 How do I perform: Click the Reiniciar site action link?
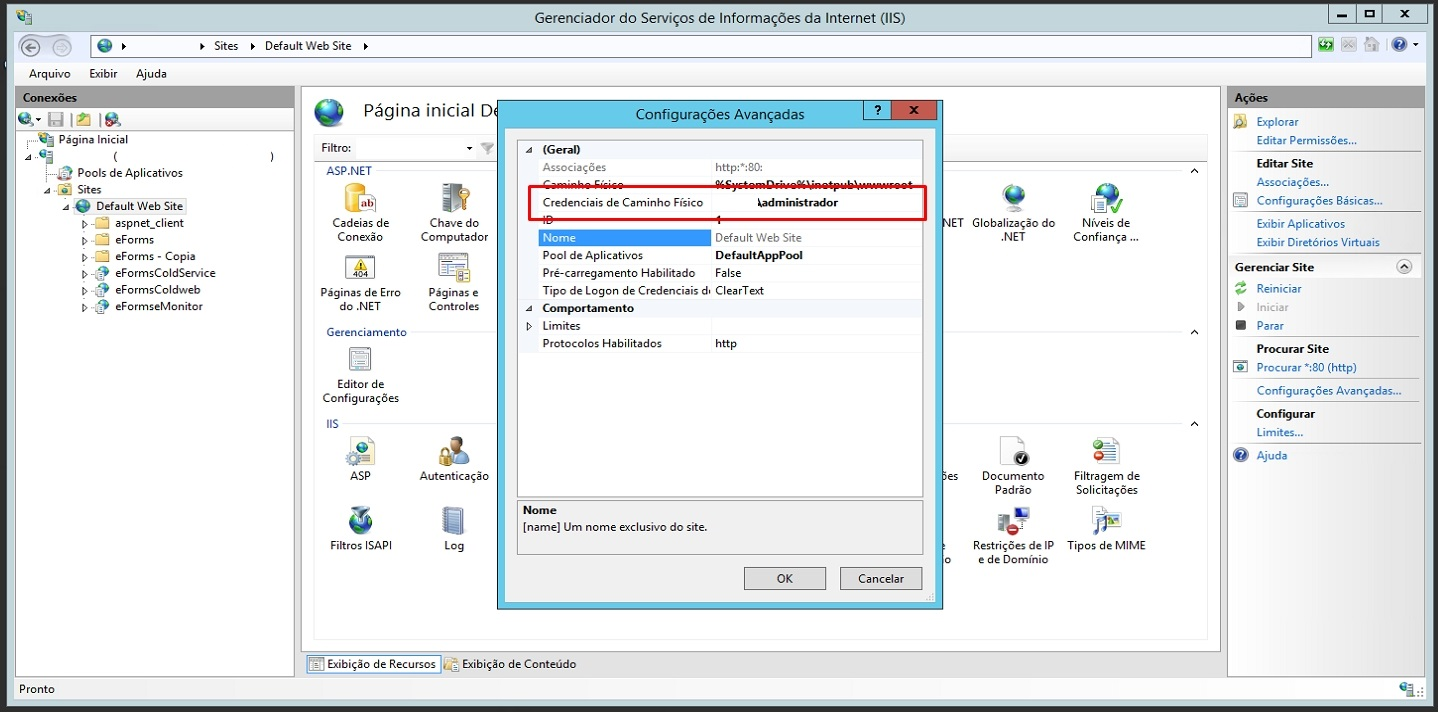(x=1278, y=289)
